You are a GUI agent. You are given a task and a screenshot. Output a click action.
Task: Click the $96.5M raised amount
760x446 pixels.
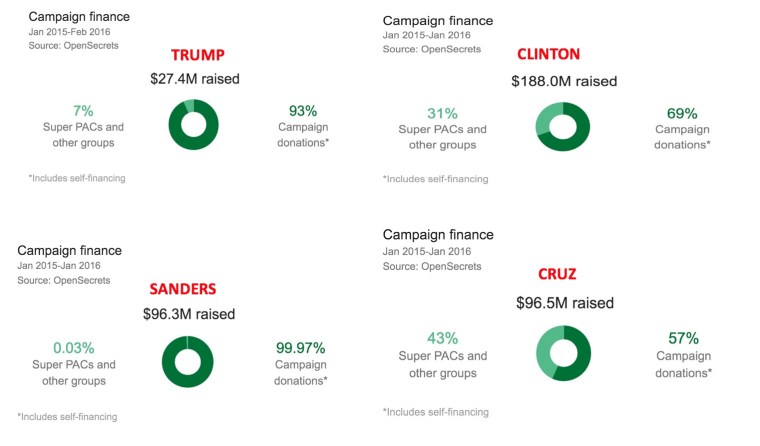[x=565, y=302]
